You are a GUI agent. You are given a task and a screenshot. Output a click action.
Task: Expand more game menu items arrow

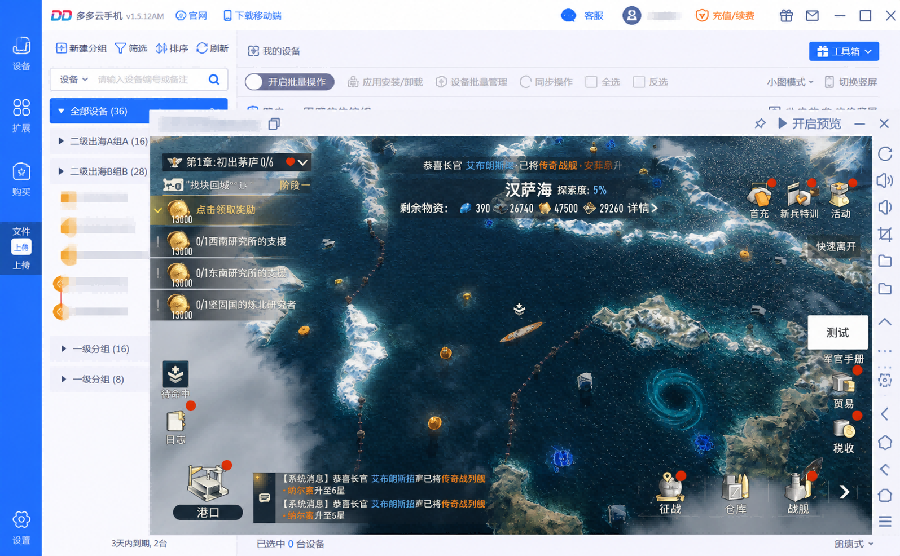844,492
